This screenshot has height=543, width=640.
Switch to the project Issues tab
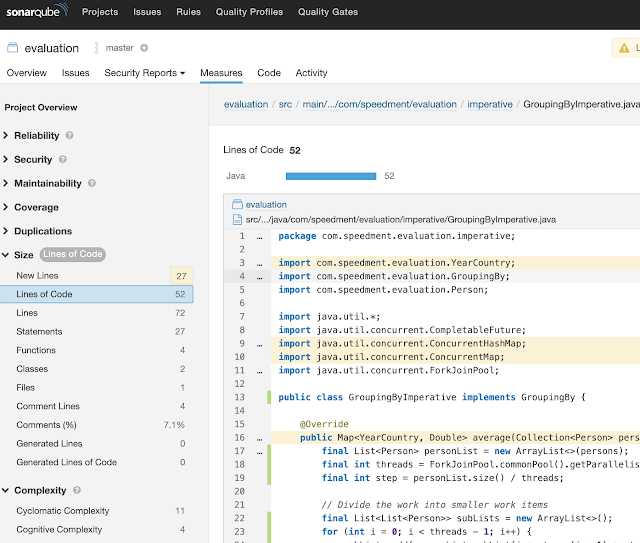(x=76, y=73)
